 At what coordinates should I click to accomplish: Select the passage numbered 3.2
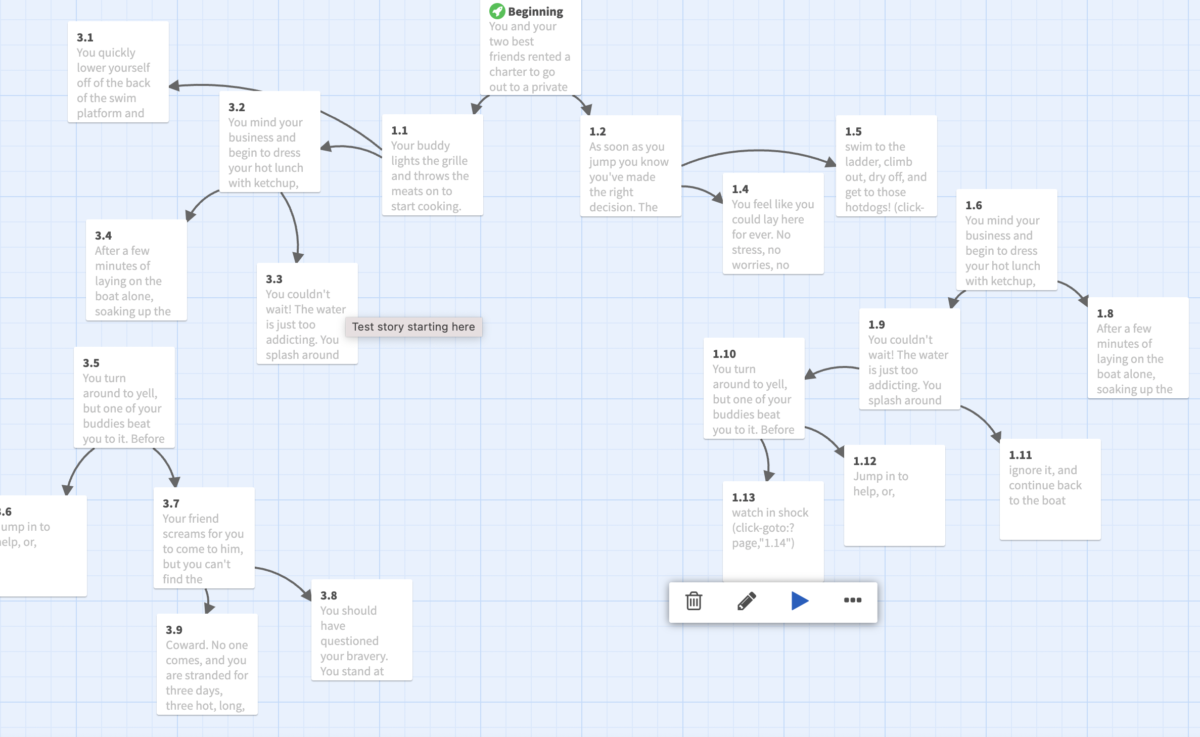coord(269,142)
